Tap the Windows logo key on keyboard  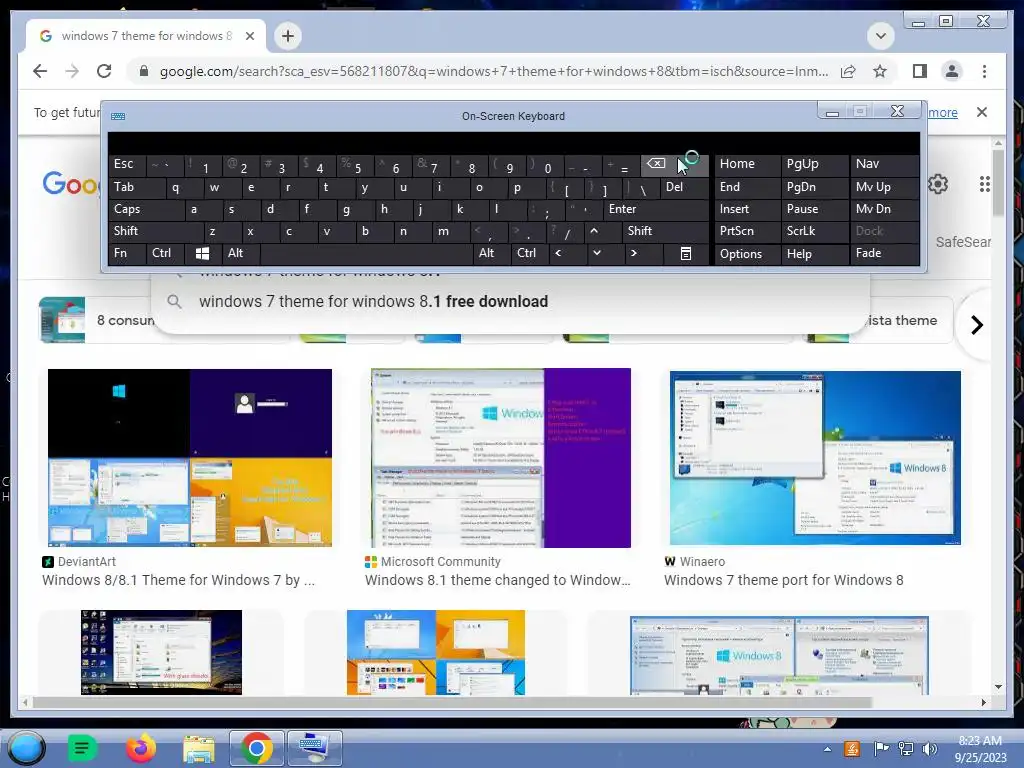click(202, 253)
